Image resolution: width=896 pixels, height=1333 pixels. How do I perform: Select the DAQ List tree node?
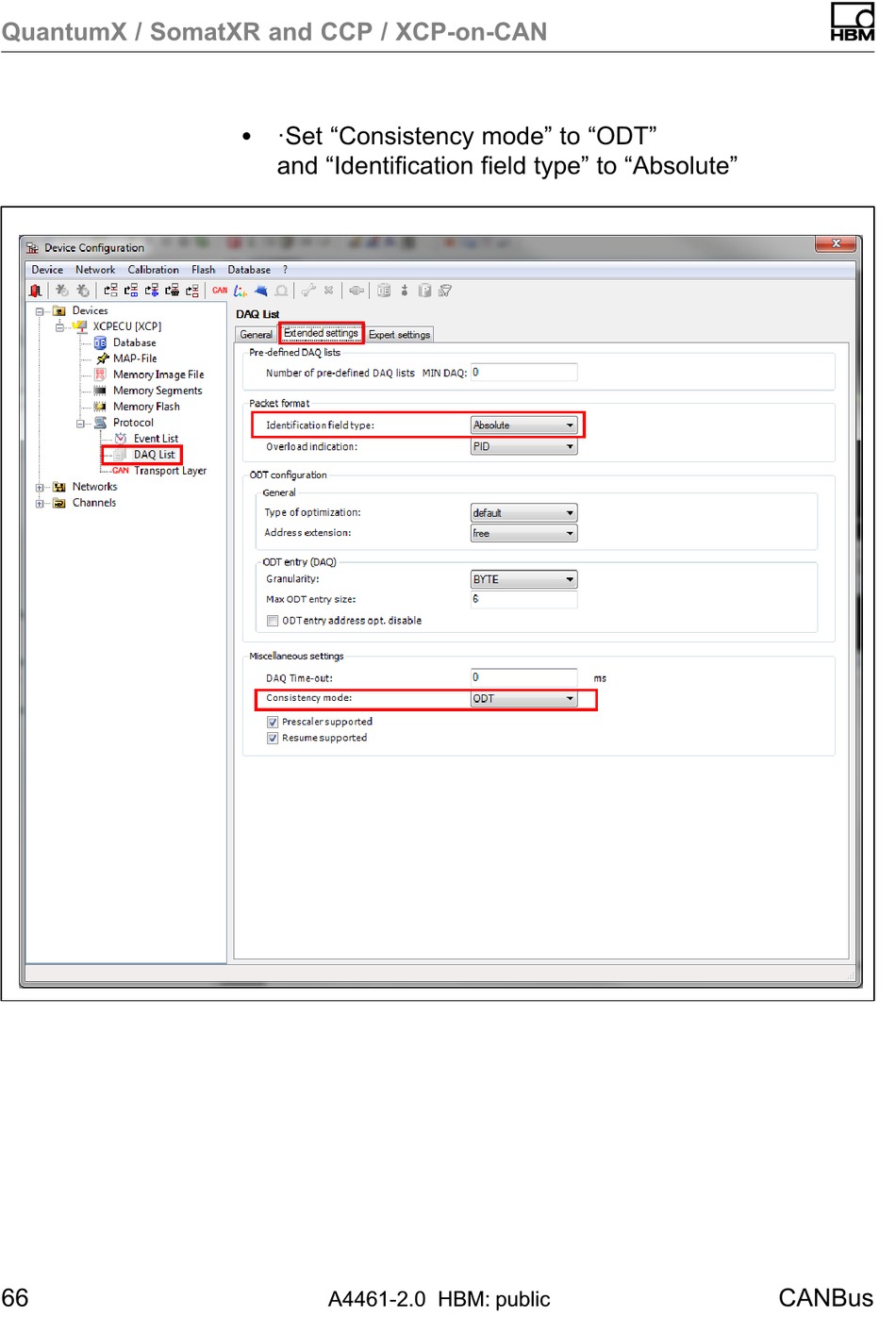154,455
